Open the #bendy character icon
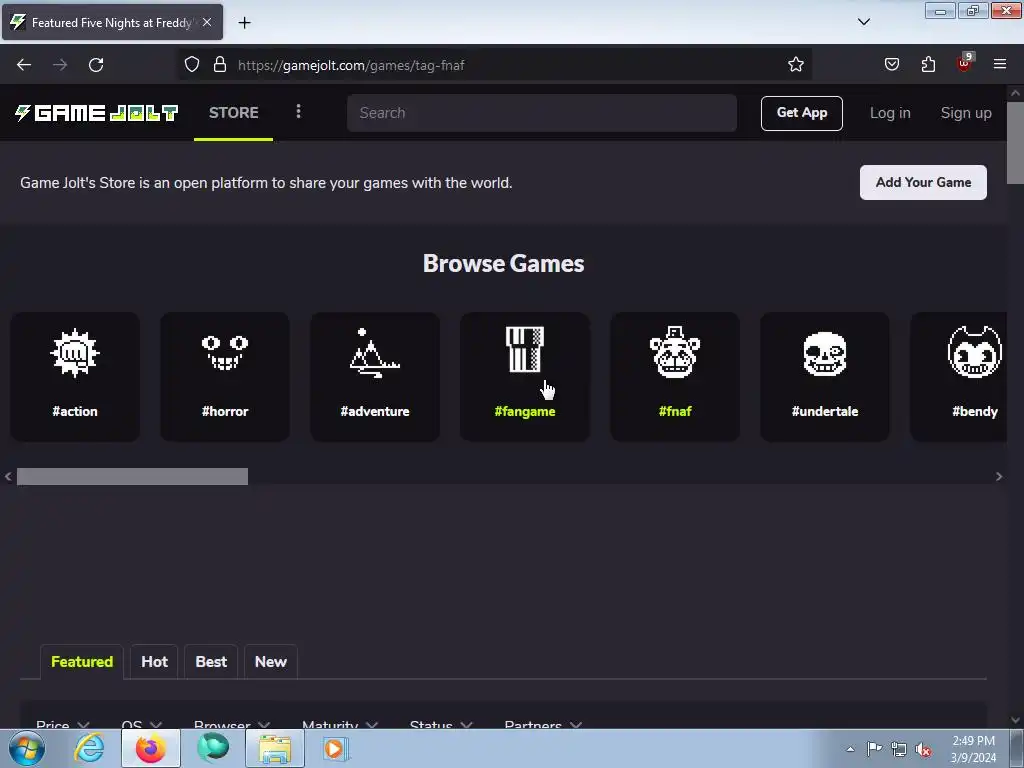The height and width of the screenshot is (768, 1024). click(974, 353)
